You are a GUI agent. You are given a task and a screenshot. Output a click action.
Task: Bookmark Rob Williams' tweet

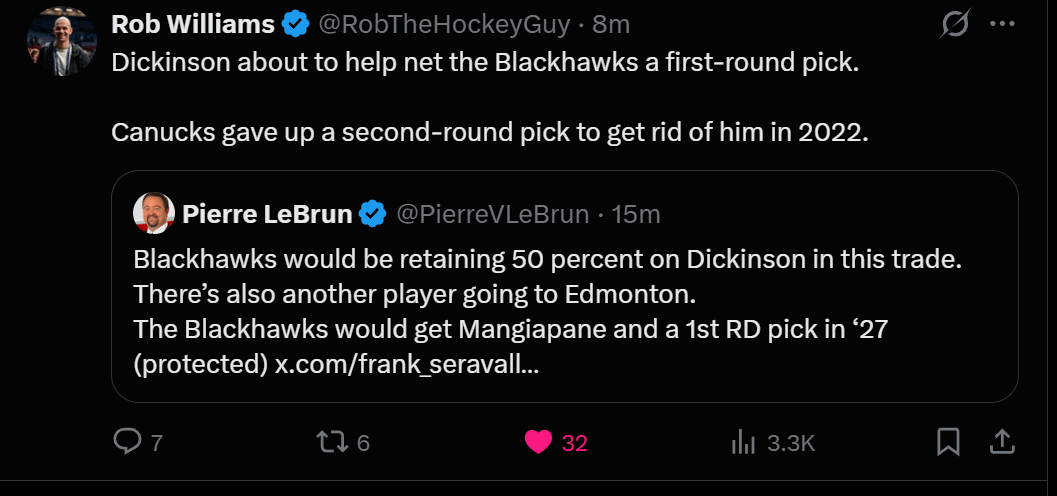[x=948, y=441]
